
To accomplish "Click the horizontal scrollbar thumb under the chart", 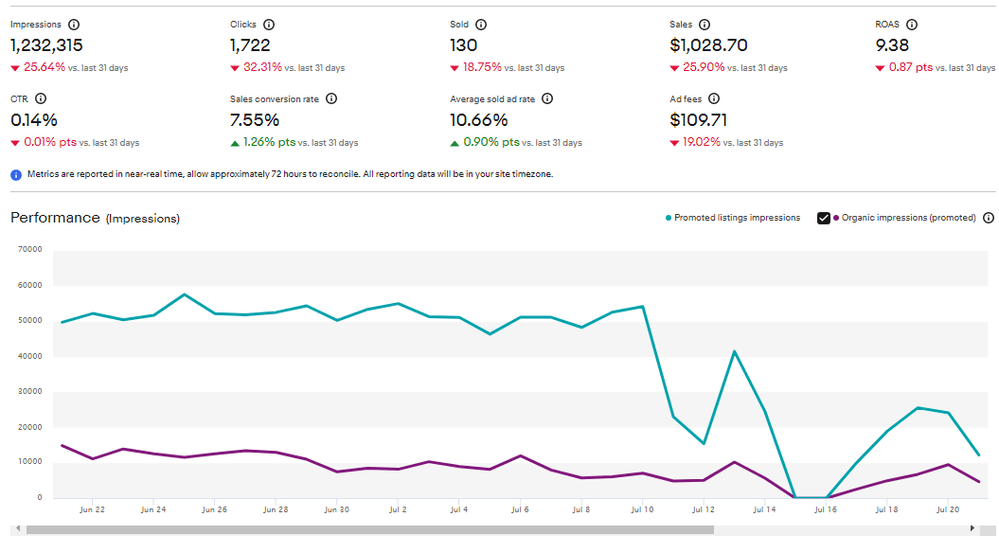I will pos(370,530).
